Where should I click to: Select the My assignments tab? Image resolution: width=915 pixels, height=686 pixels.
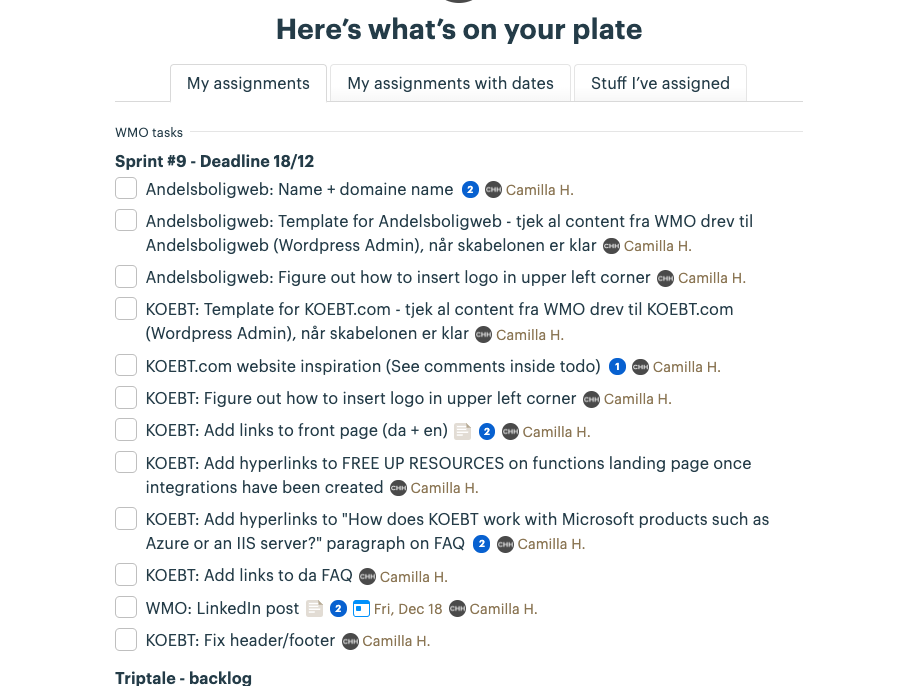click(248, 83)
